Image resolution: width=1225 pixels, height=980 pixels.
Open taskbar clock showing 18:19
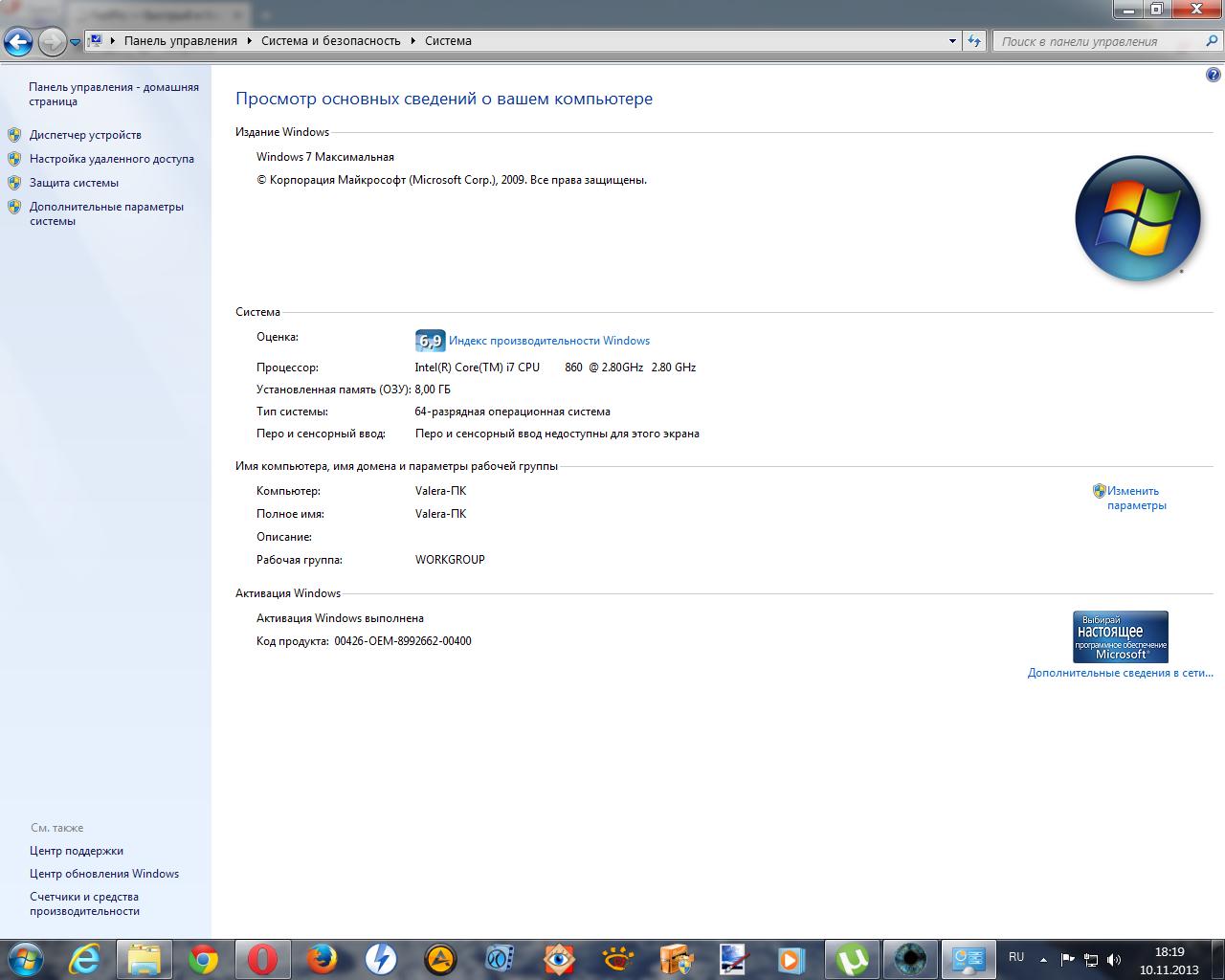point(1169,960)
